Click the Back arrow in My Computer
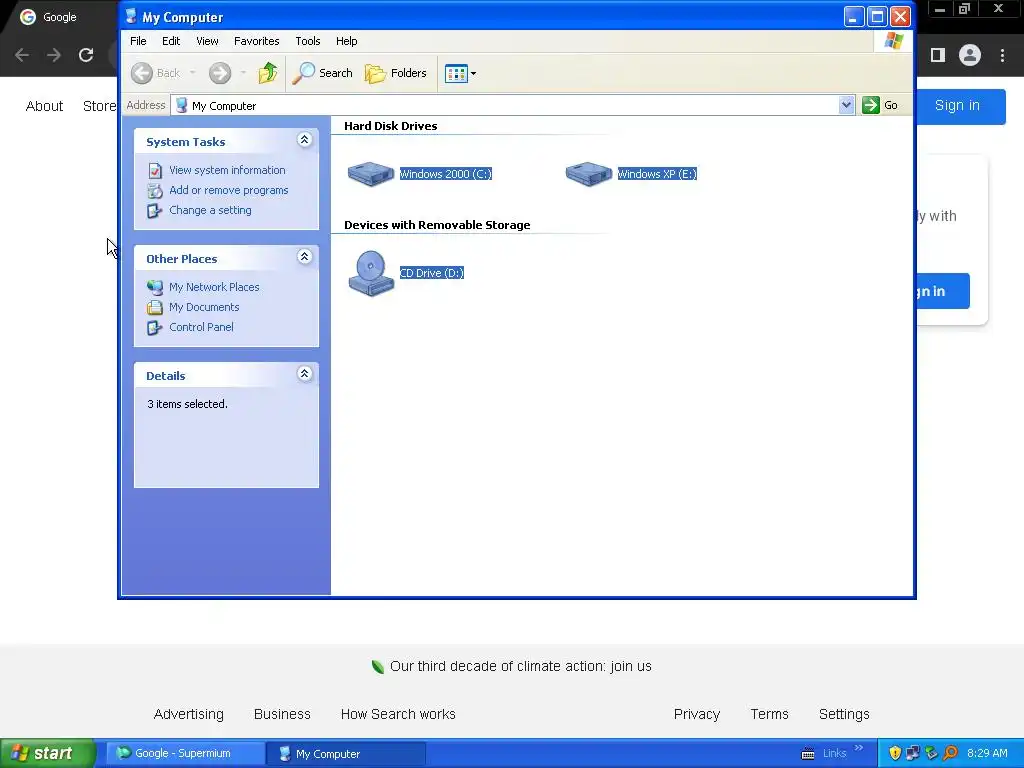Image resolution: width=1024 pixels, height=768 pixels. tap(142, 73)
